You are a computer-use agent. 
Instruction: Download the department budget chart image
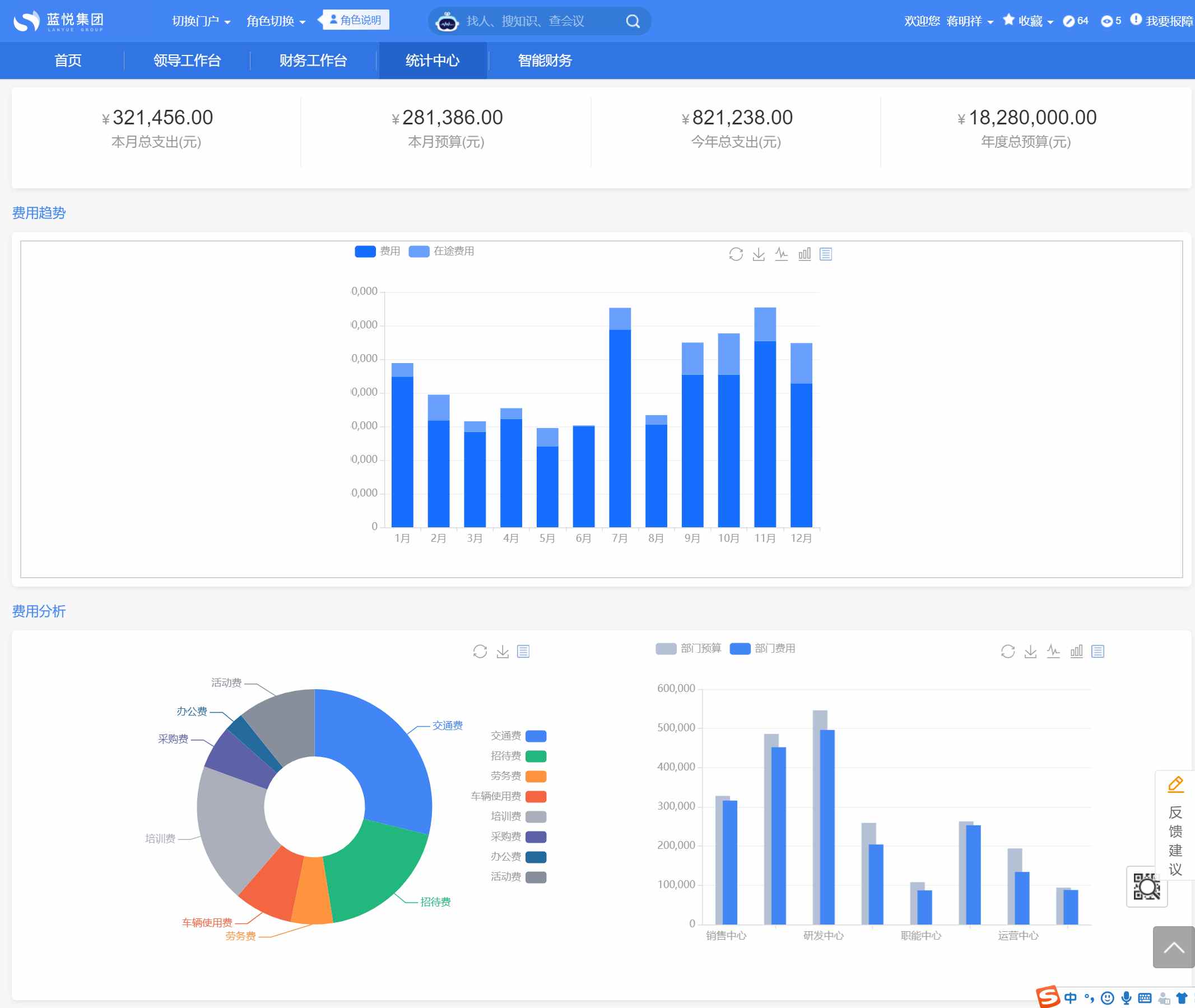point(1030,652)
